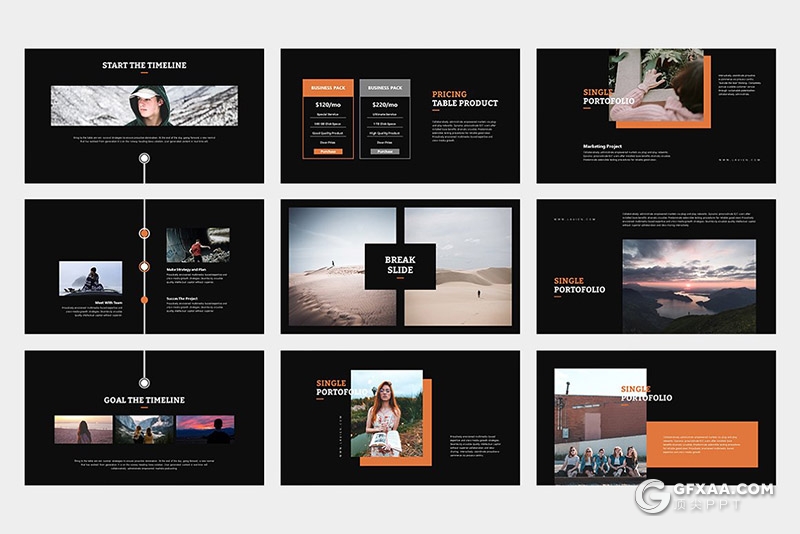This screenshot has width=800, height=534.
Task: Click the Start The Timeline heading
Action: [x=144, y=66]
